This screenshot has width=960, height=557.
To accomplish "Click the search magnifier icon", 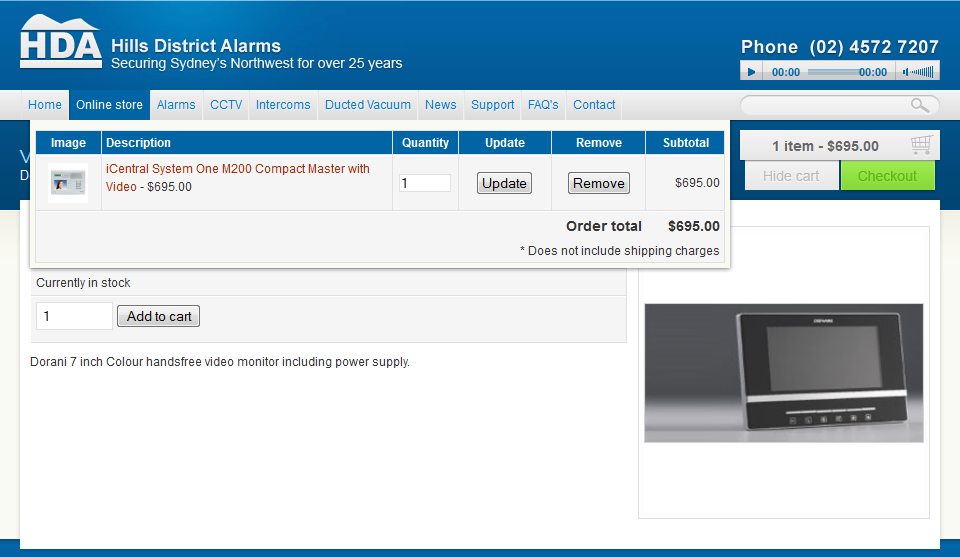I will tap(920, 105).
